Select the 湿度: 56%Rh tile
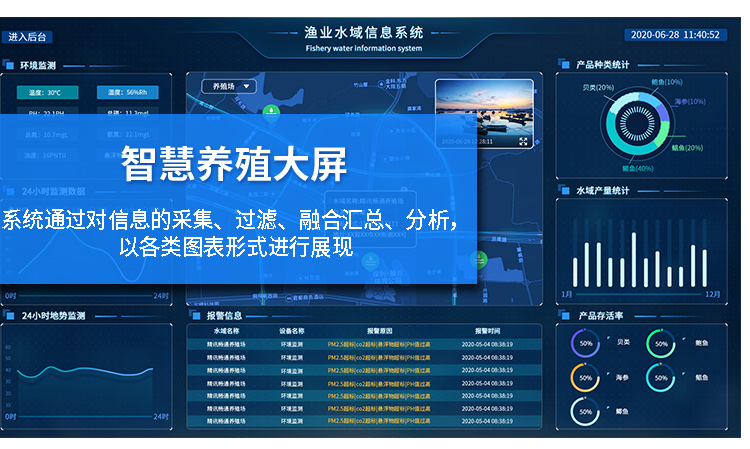 (127, 93)
